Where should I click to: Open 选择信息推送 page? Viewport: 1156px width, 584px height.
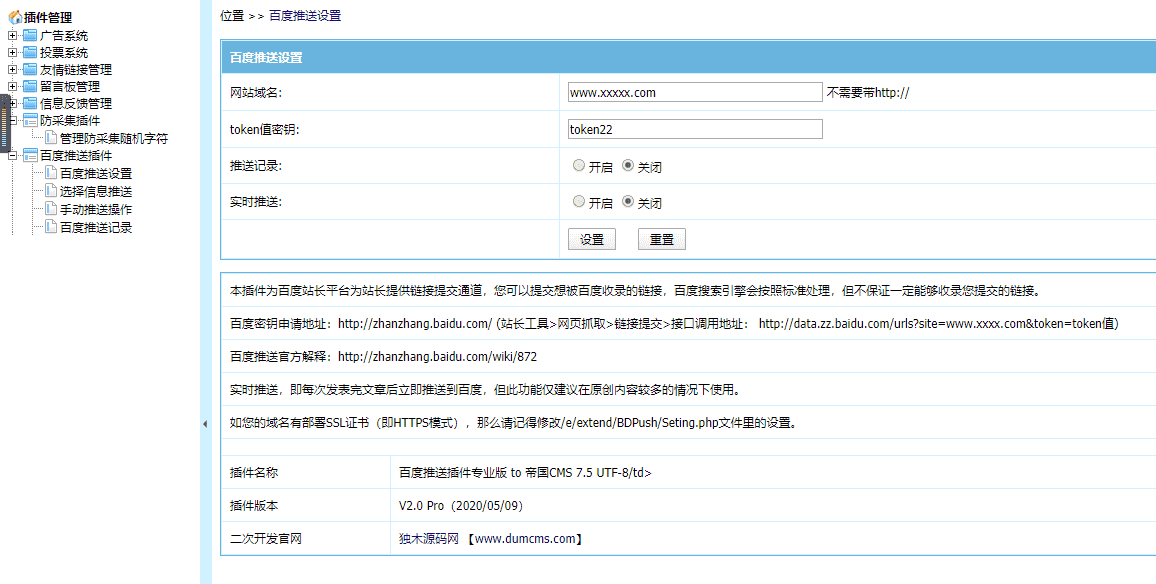[96, 191]
